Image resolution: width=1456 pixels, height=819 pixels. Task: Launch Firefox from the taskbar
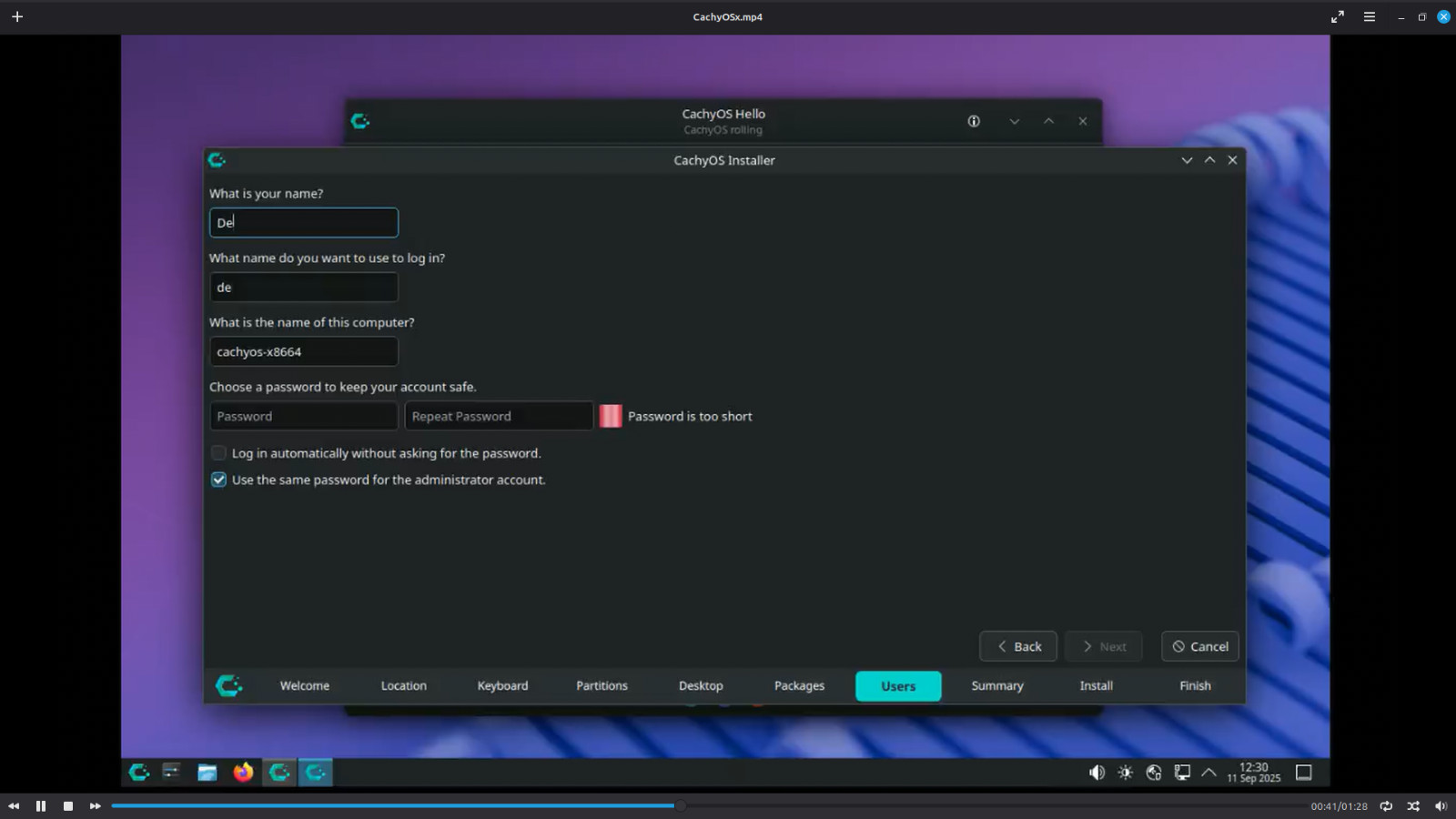(x=243, y=773)
